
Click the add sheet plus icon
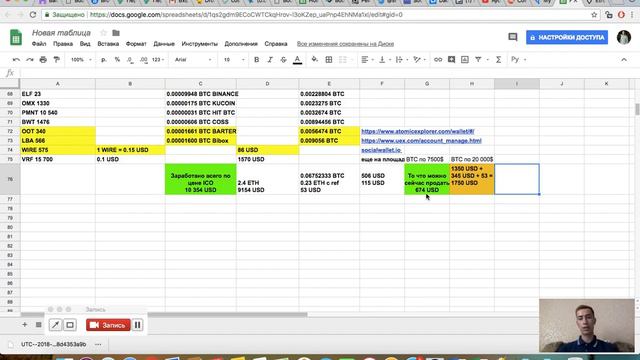(24, 325)
